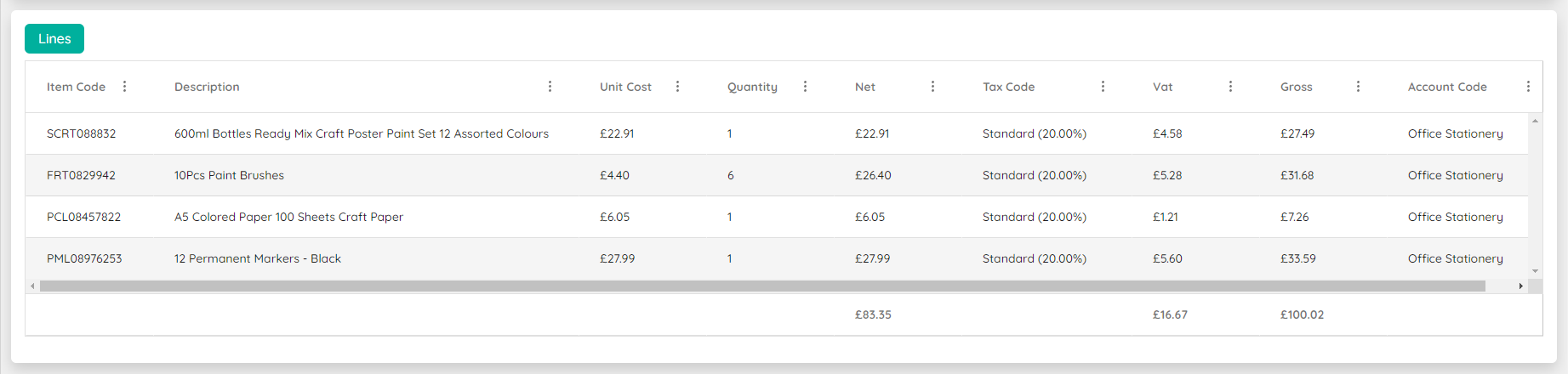Click the vertical scrollbar down arrow
This screenshot has height=374, width=1568.
tap(1536, 271)
